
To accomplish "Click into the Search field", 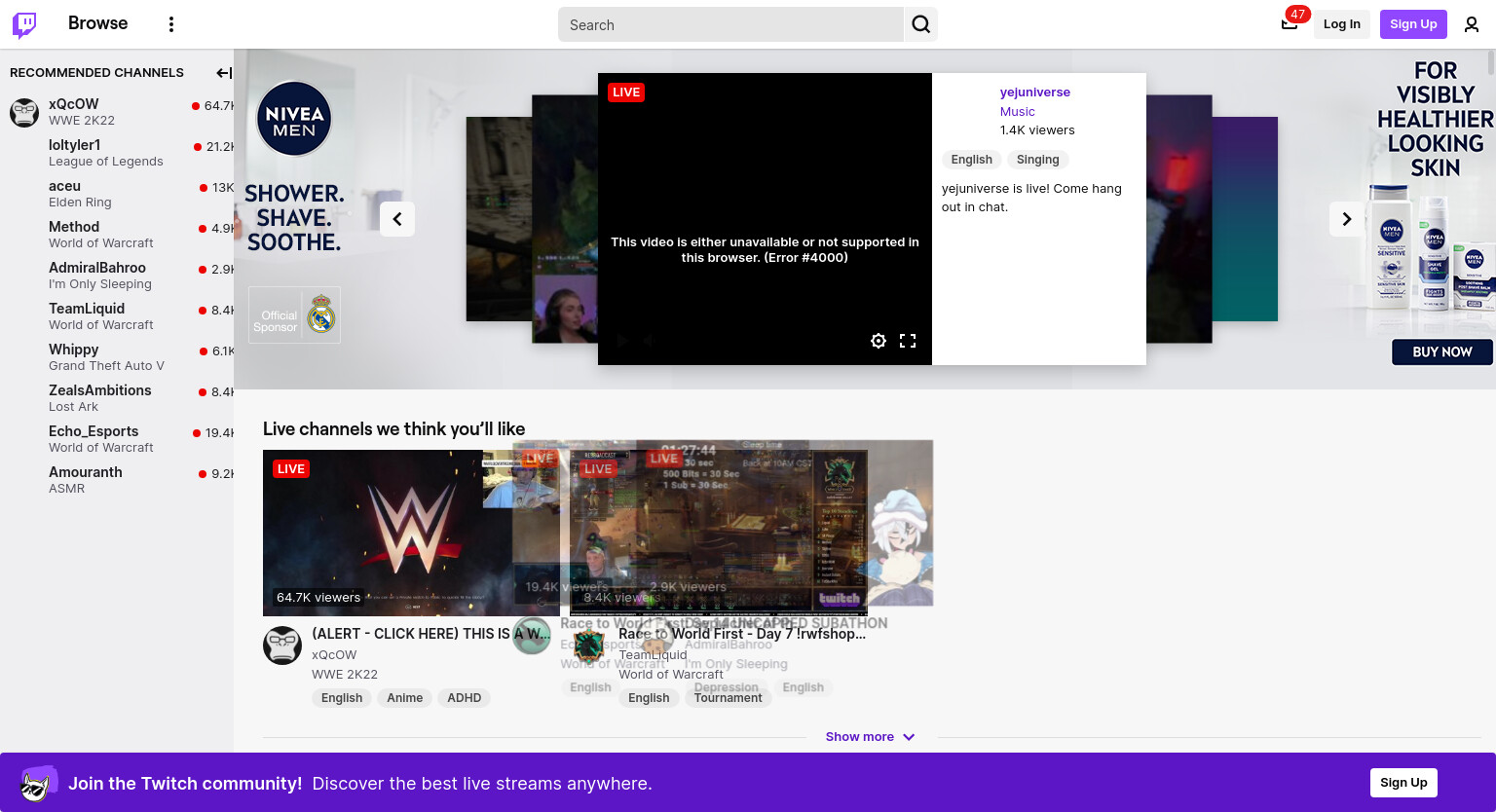I will 730,24.
